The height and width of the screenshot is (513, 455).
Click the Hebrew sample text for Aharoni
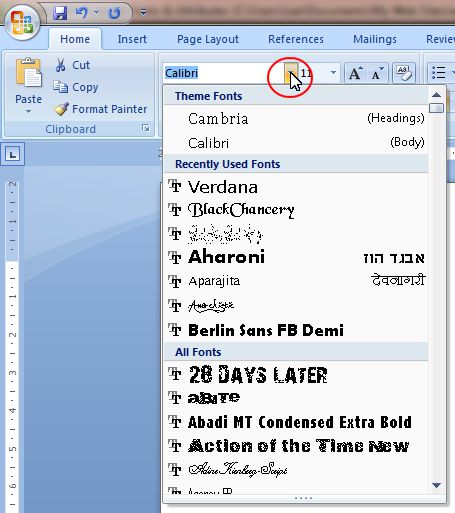pos(394,258)
